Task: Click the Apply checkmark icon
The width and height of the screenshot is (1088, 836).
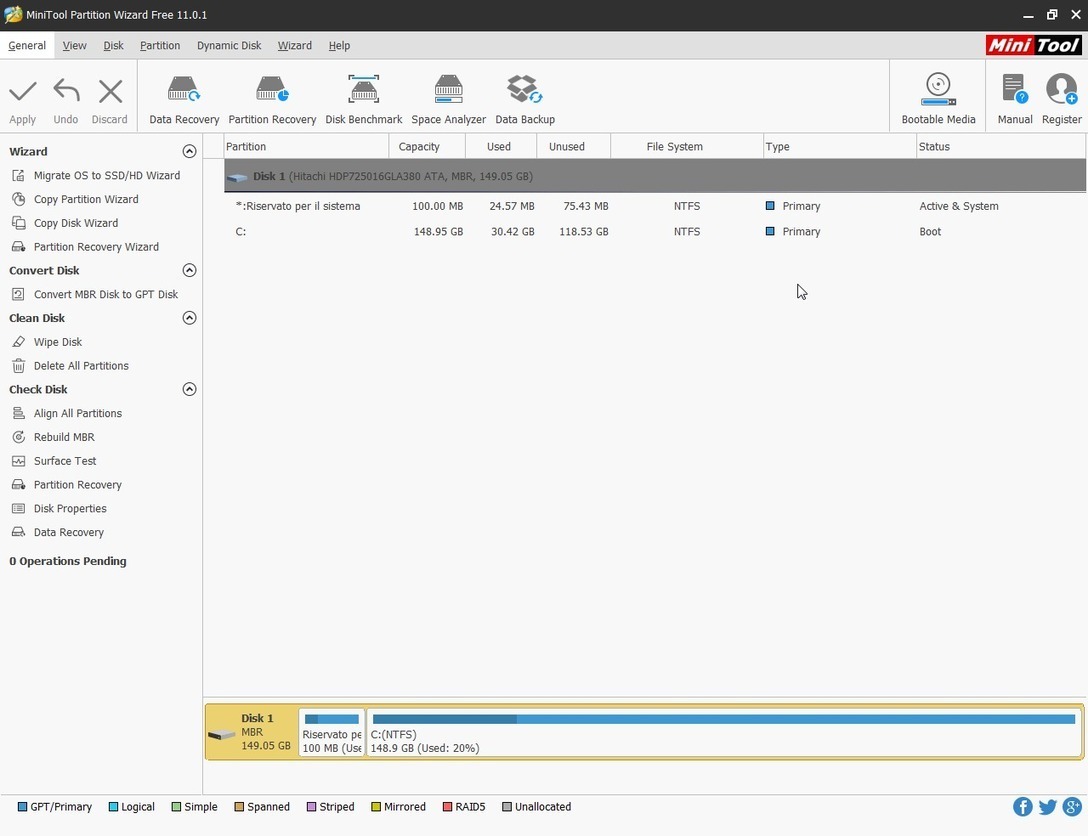Action: point(22,91)
